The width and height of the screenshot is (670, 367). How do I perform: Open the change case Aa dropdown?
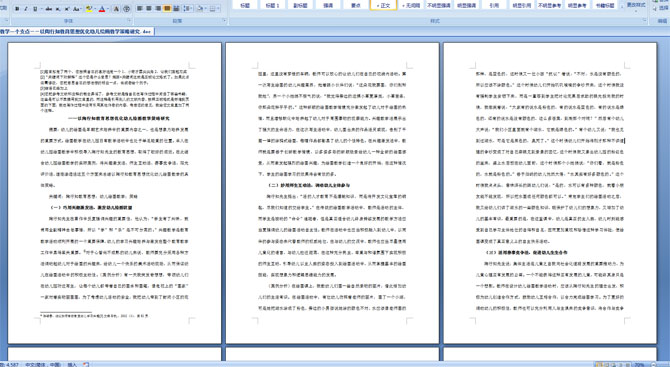(77, 9)
